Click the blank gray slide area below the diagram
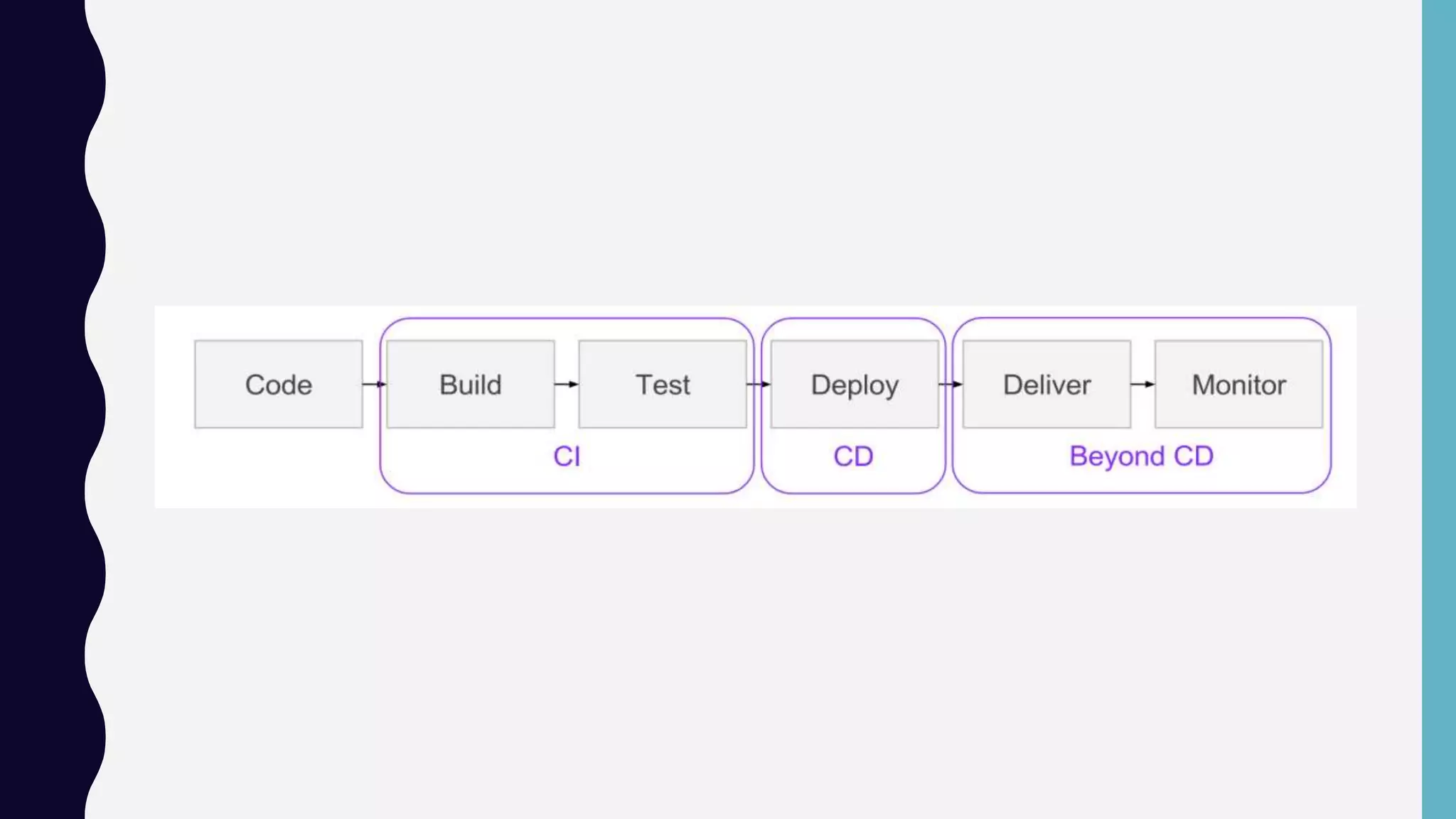 (x=754, y=661)
